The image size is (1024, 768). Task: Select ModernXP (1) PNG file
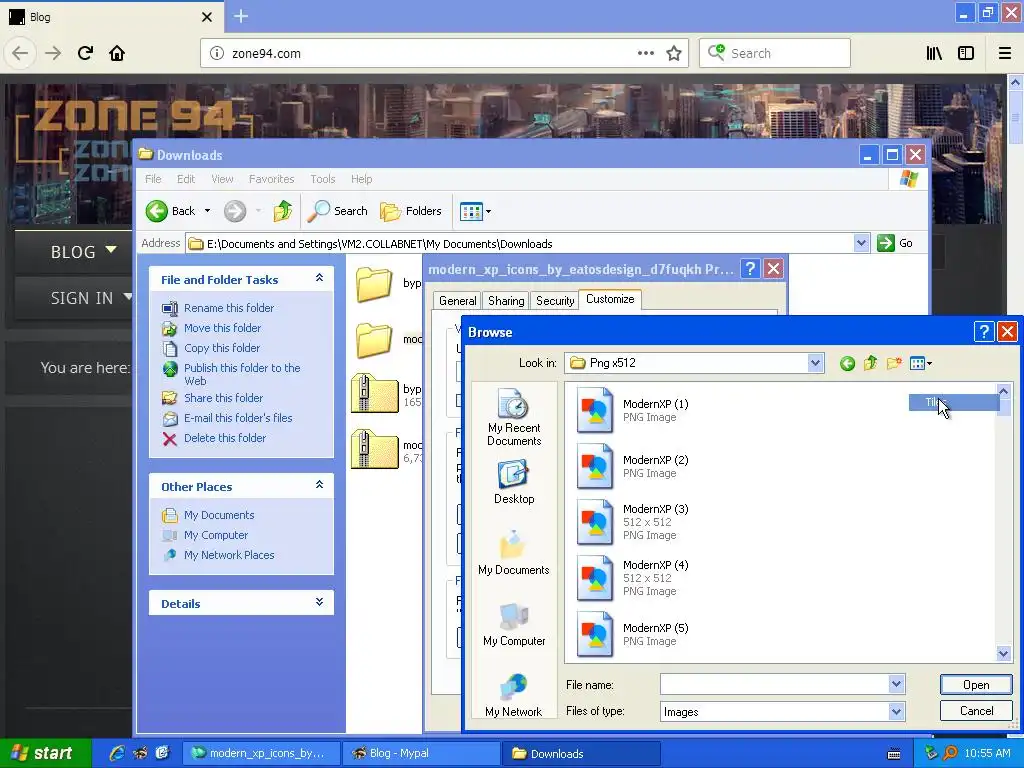click(x=632, y=410)
